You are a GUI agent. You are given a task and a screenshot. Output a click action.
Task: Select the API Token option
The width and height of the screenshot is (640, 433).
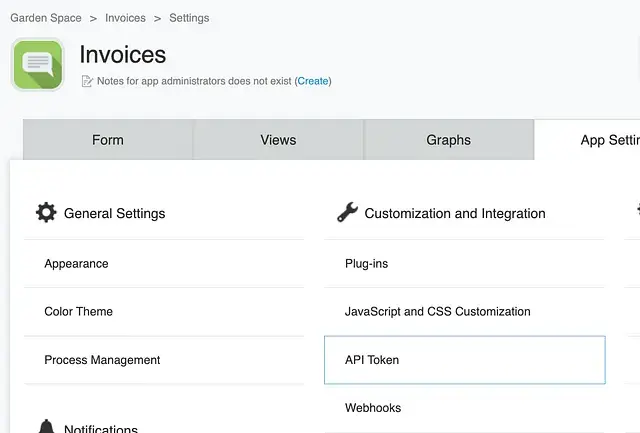tap(372, 360)
